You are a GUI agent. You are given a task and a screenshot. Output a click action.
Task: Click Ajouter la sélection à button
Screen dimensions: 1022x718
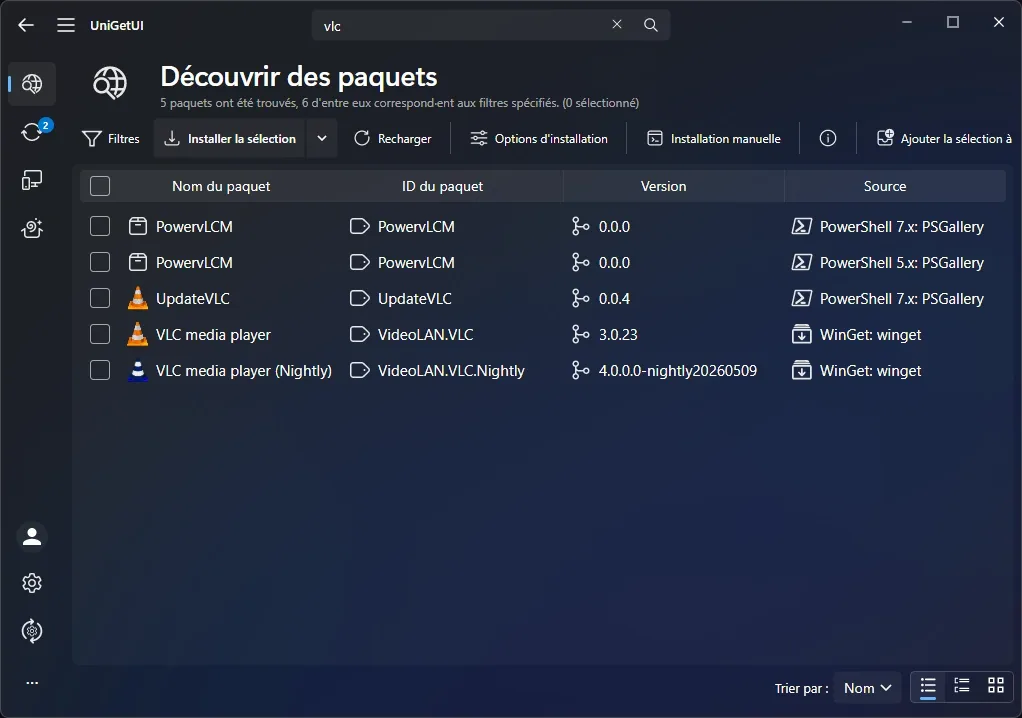click(x=944, y=138)
